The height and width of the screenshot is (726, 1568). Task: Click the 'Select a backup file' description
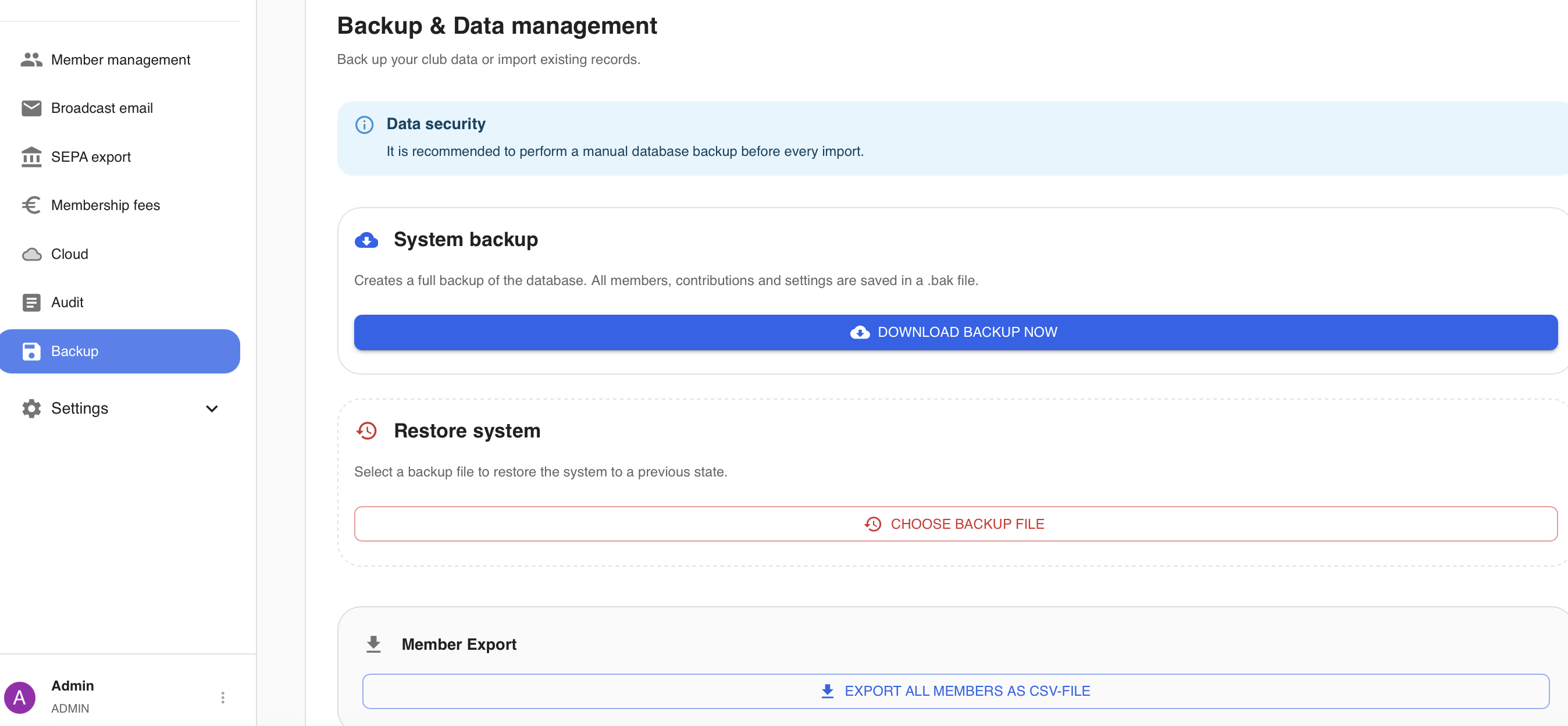pos(540,471)
